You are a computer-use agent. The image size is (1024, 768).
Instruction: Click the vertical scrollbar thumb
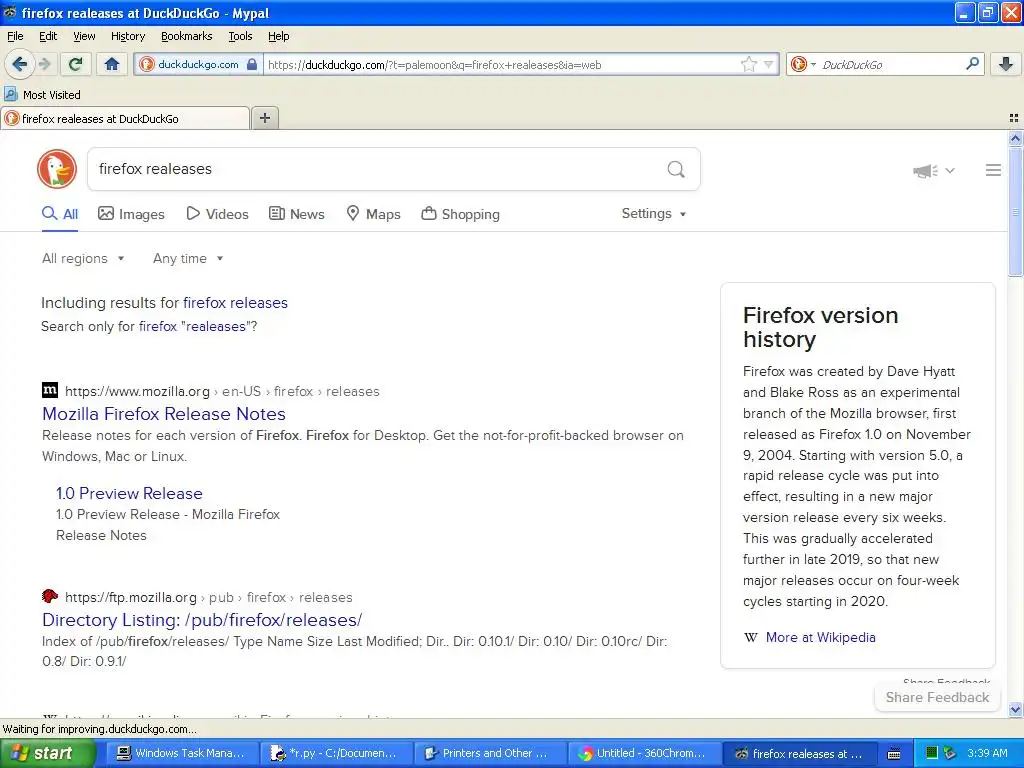point(1015,212)
